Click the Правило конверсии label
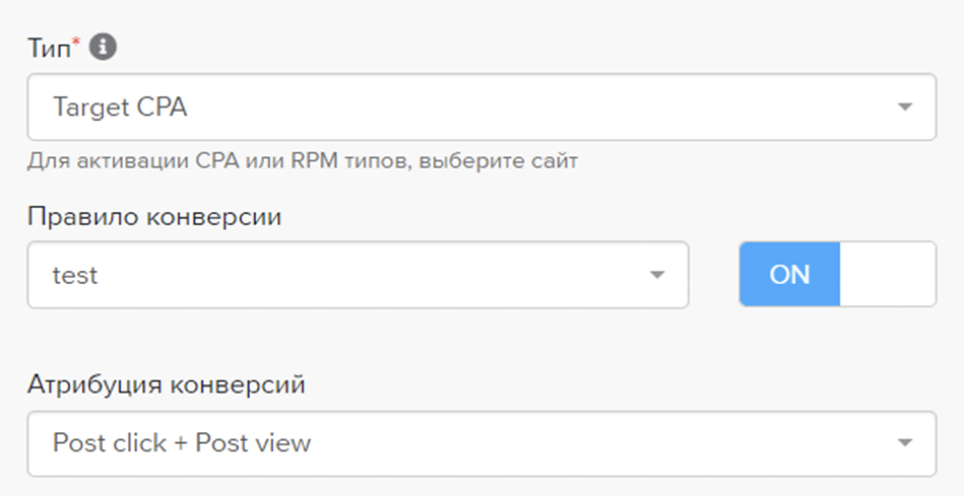 [x=154, y=216]
